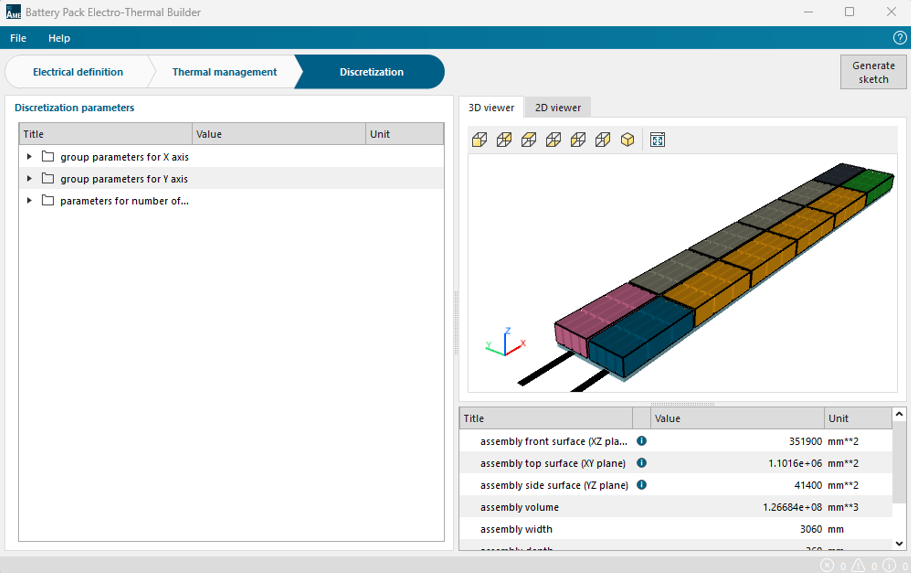
Task: Expand group parameters for X axis
Action: coord(30,157)
